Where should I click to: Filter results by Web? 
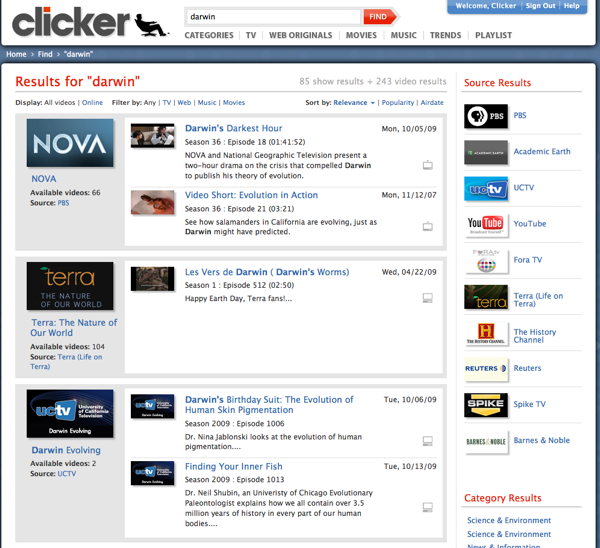pos(184,103)
